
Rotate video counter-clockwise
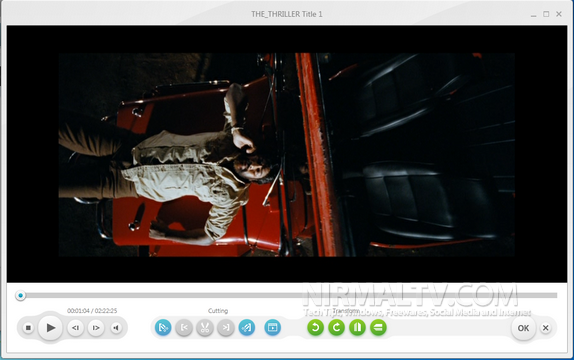(316, 327)
